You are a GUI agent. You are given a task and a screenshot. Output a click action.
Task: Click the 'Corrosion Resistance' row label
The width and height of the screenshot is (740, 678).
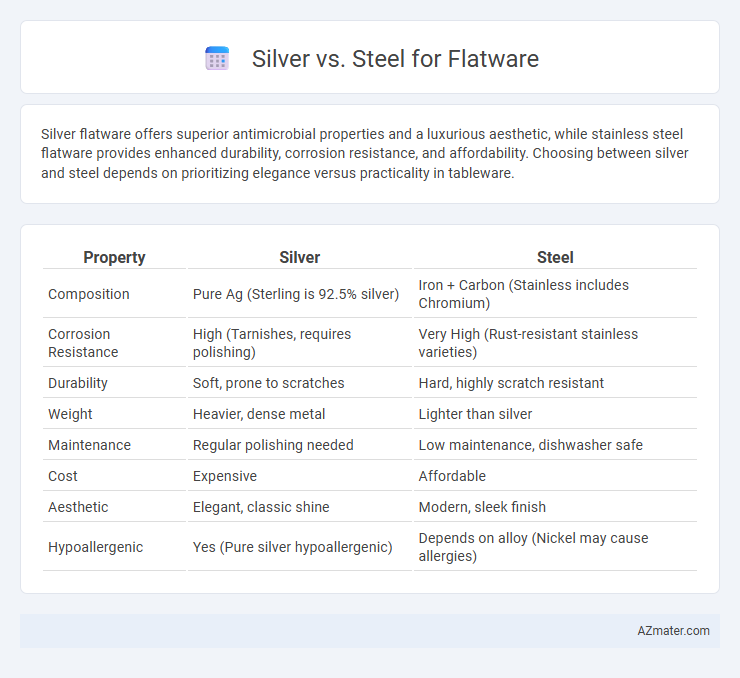[83, 343]
